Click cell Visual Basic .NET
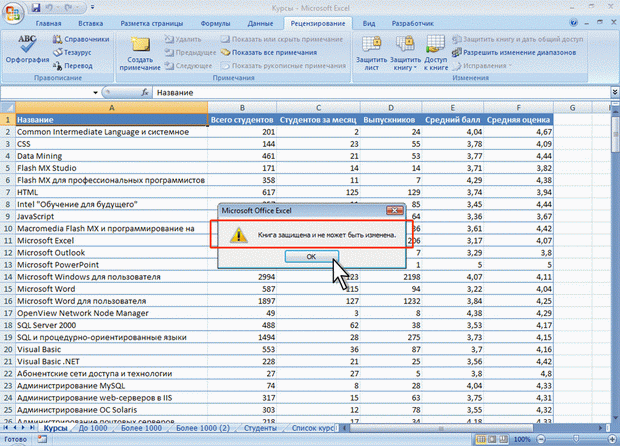This screenshot has height=446, width=620. coord(112,361)
